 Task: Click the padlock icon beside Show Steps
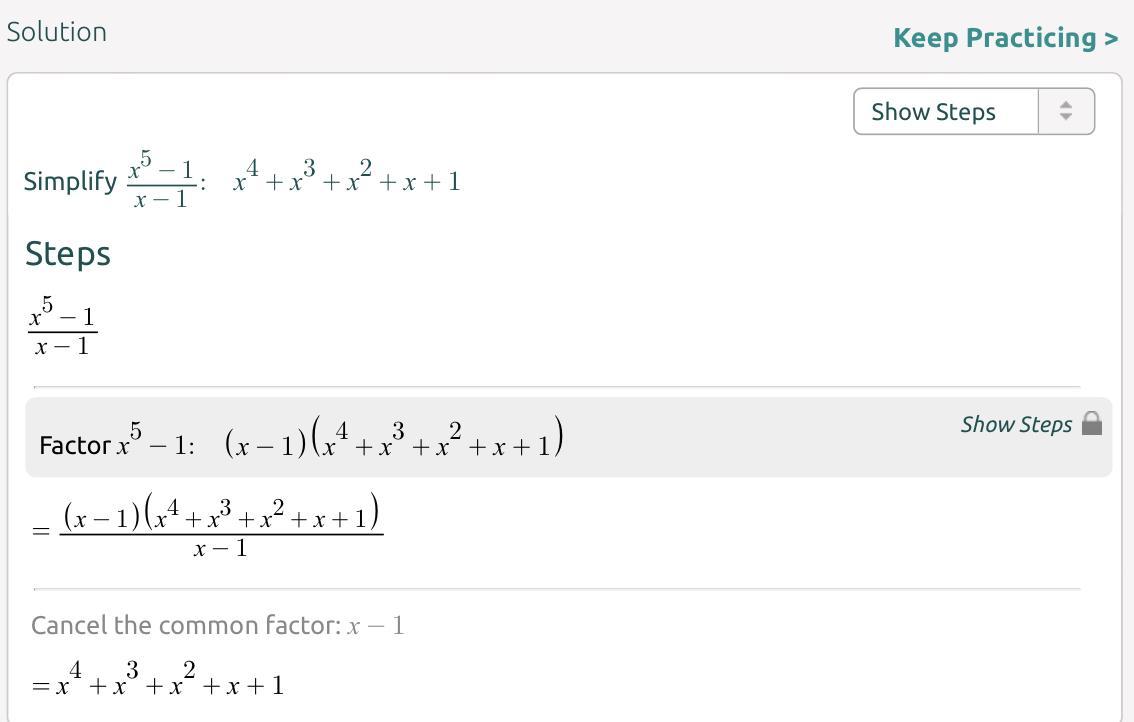coord(1092,424)
